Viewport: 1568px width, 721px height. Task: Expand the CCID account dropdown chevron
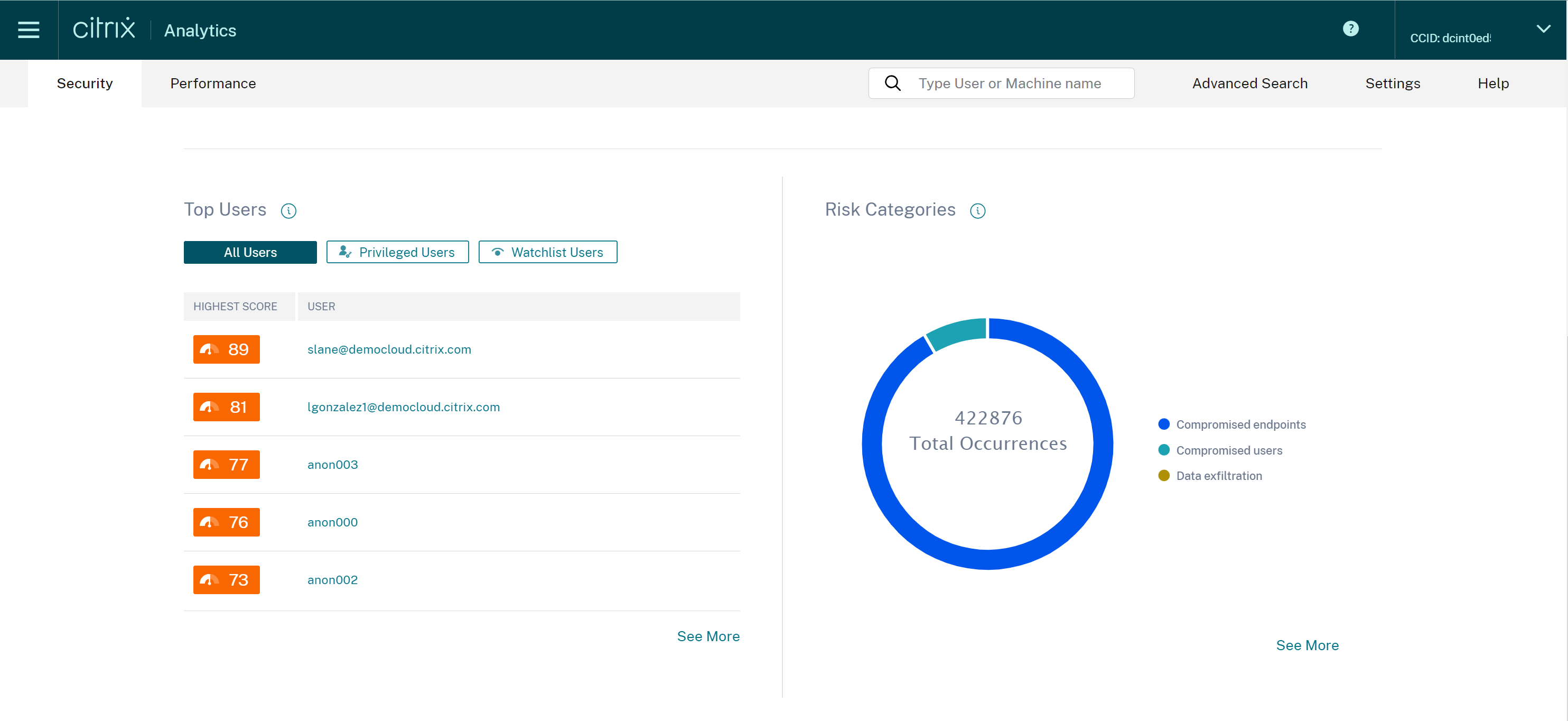click(x=1543, y=29)
